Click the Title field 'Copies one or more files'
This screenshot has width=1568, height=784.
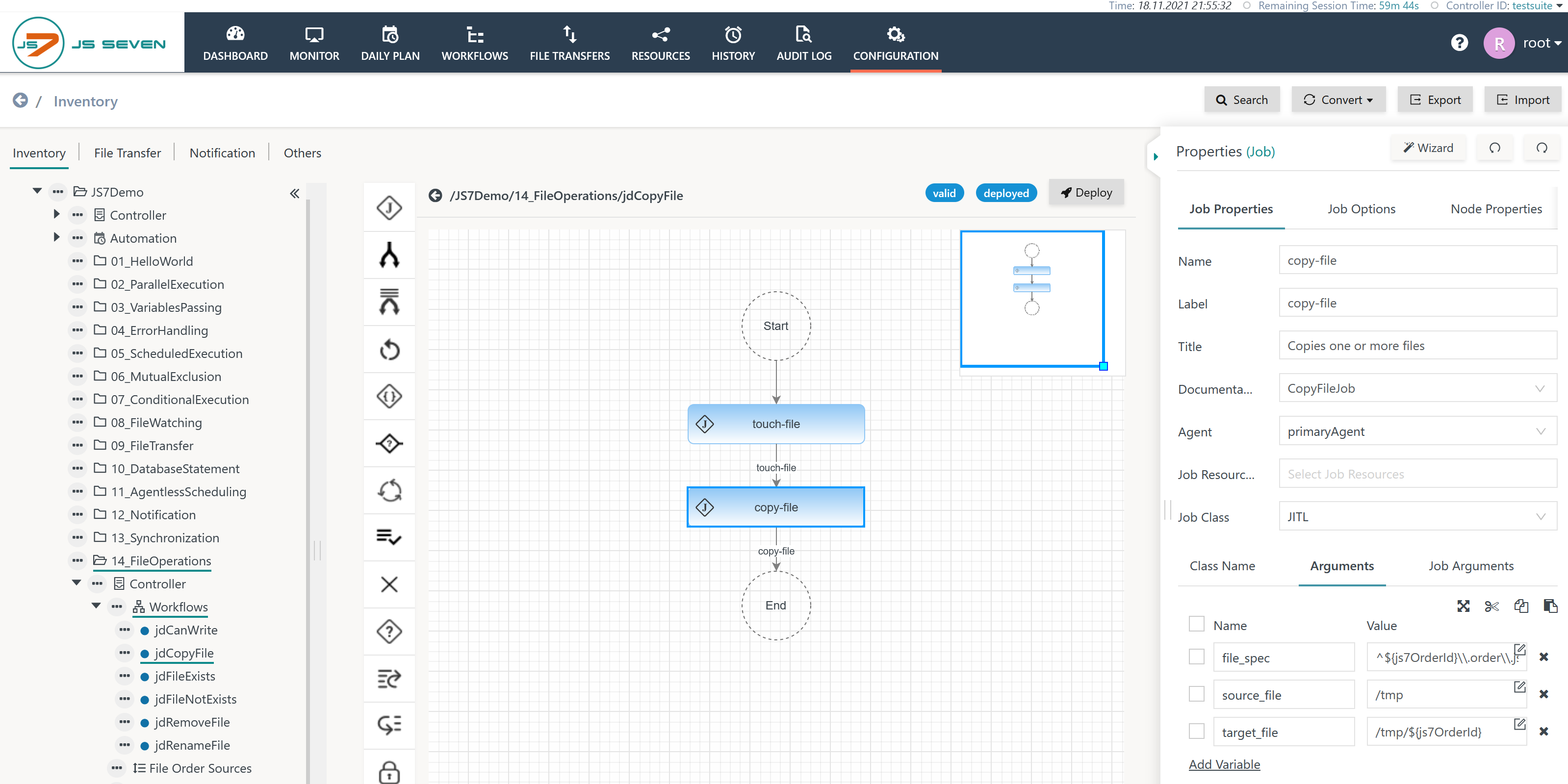click(x=1417, y=346)
